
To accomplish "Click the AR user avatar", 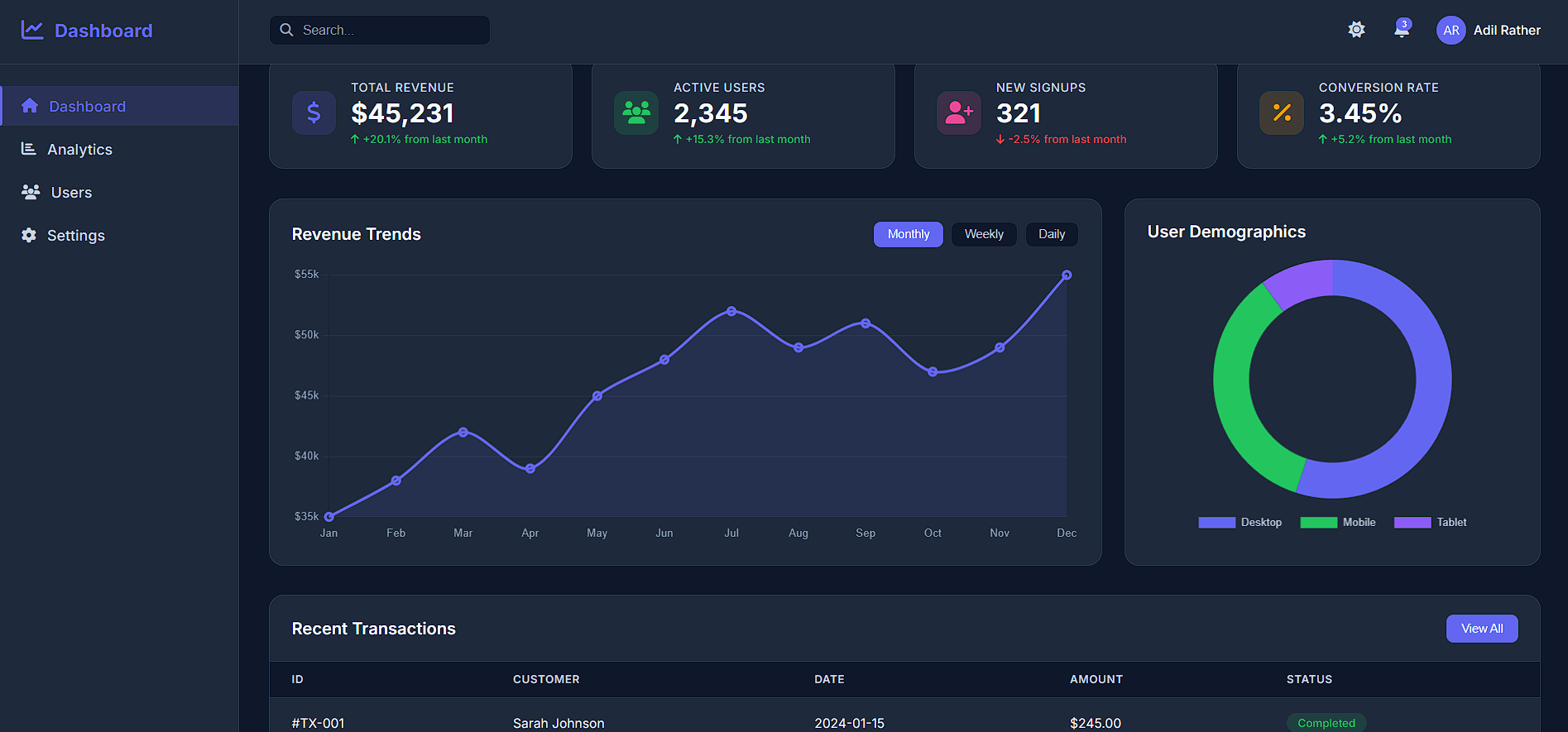I will tap(1451, 30).
